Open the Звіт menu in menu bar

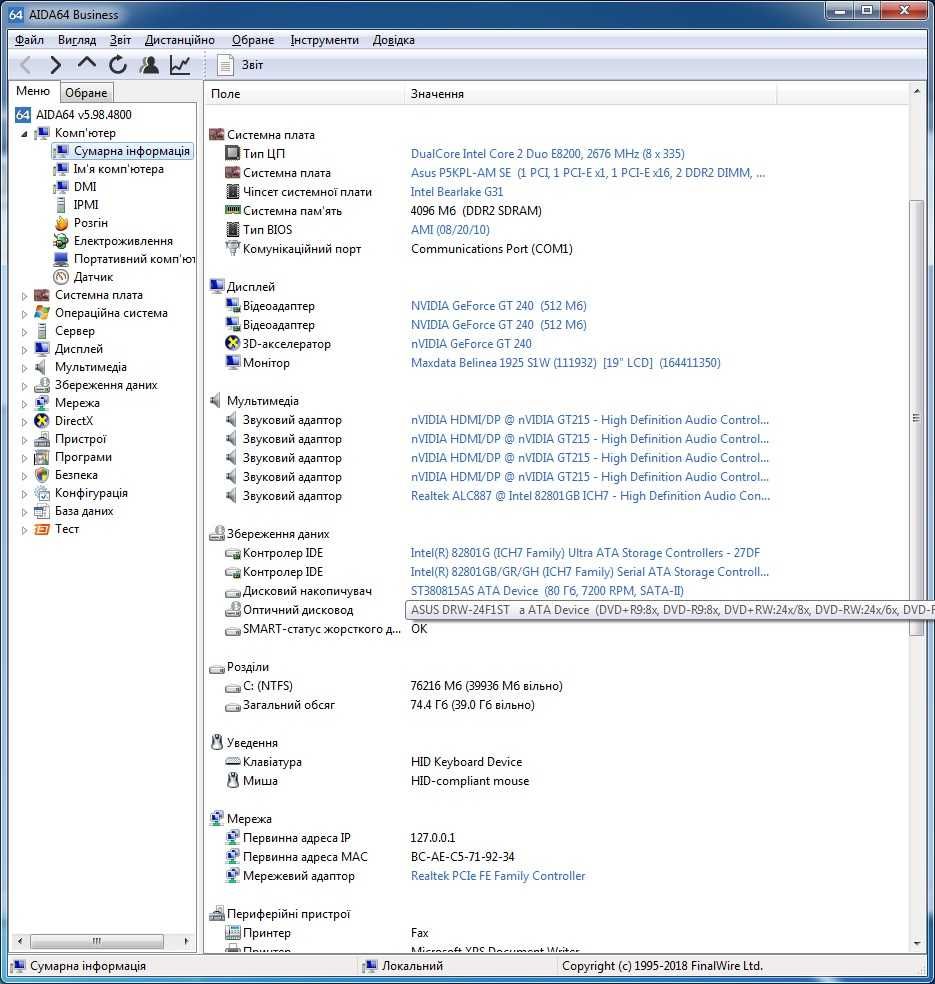(120, 40)
